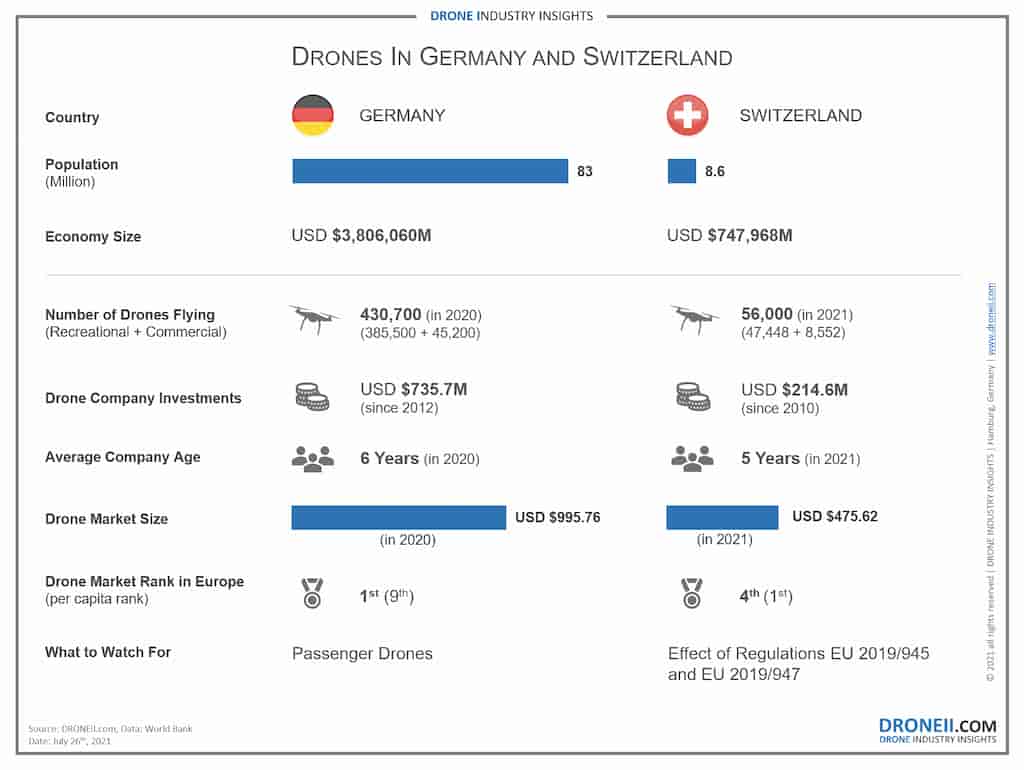Image resolution: width=1024 pixels, height=770 pixels.
Task: Click the medal icon beside 1st (9th)
Action: pos(312,593)
